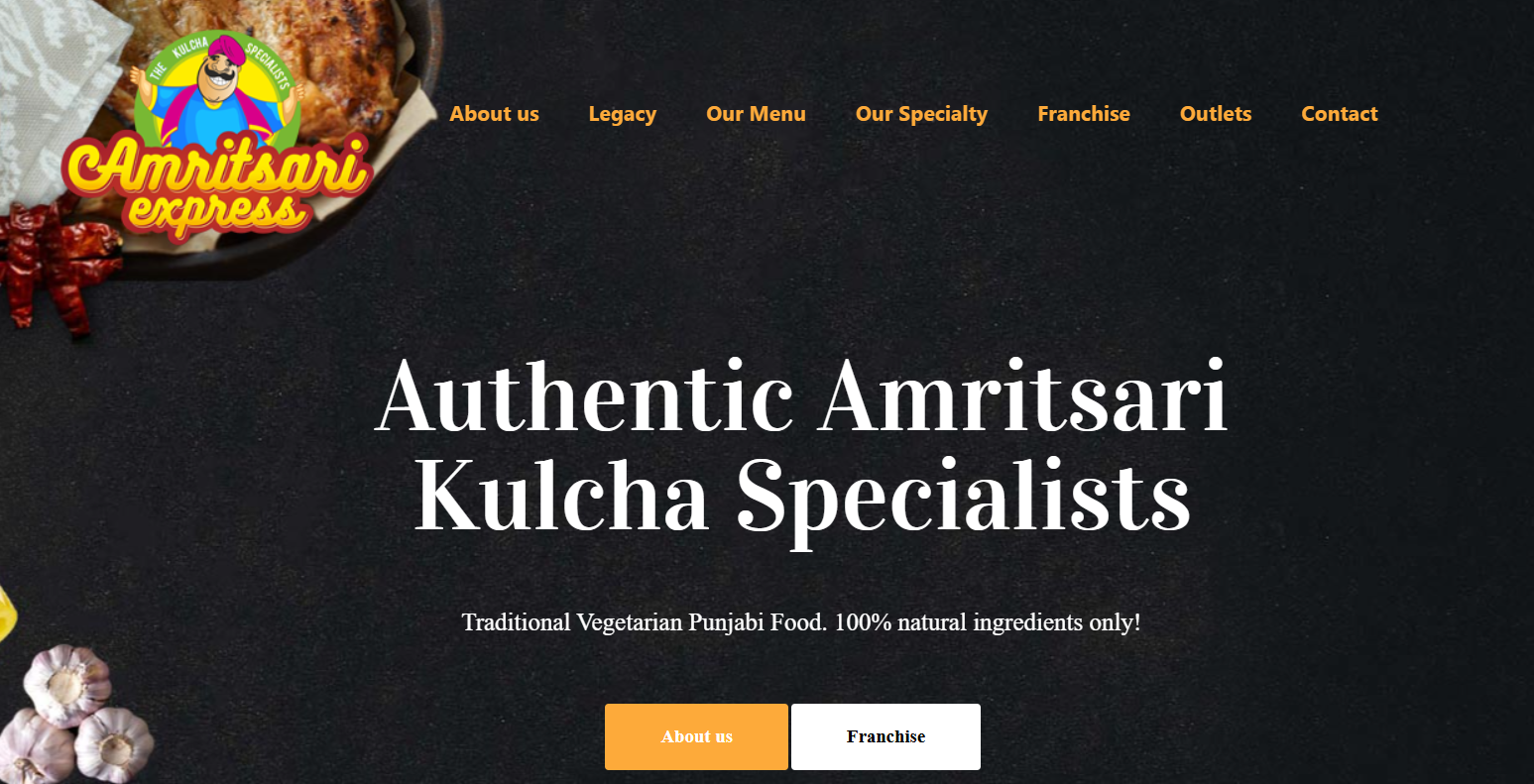Open the Franchise navigation link
1534x784 pixels.
[1083, 114]
